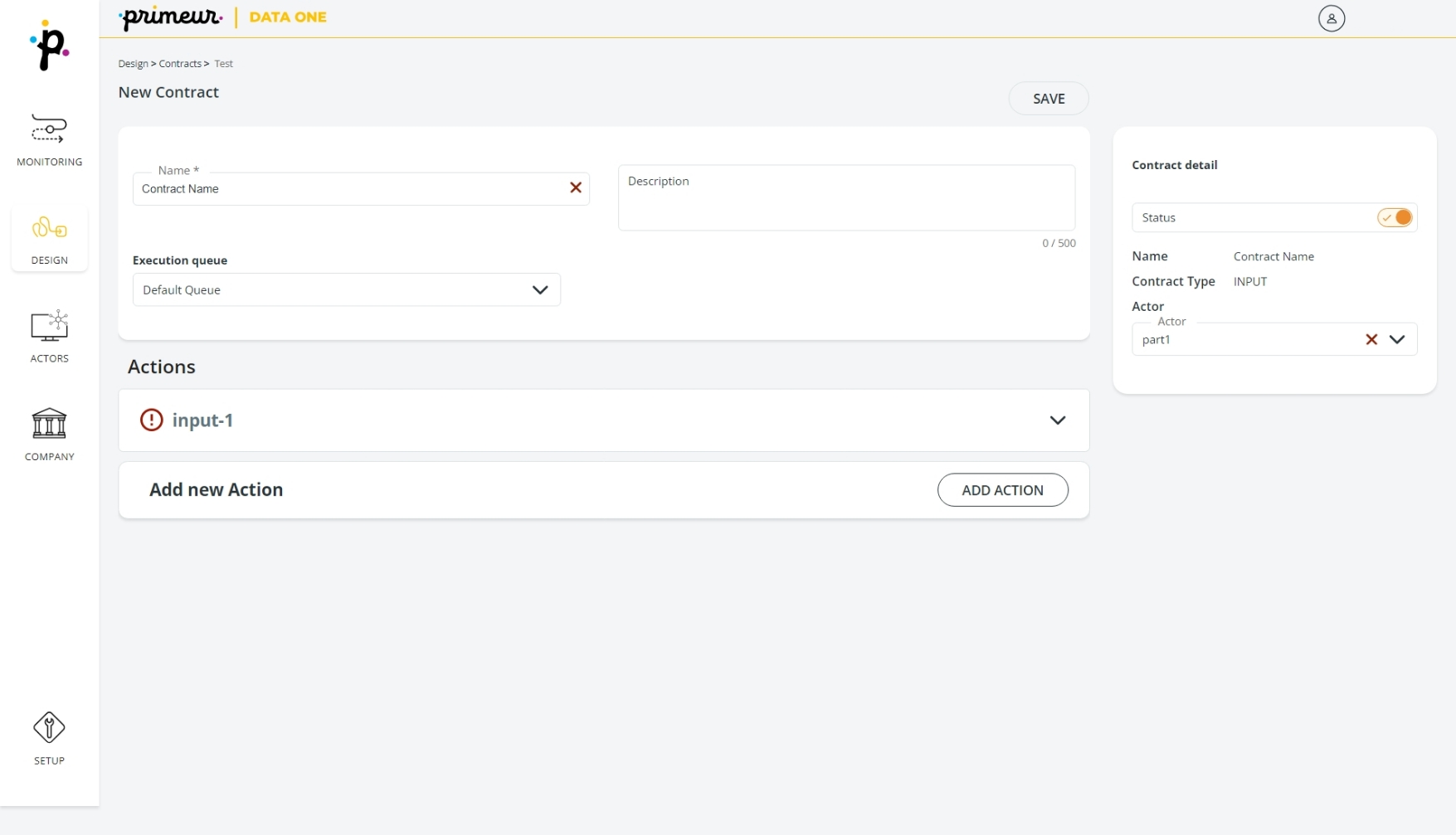
Task: Clear the selected Actor part1
Action: click(x=1371, y=339)
